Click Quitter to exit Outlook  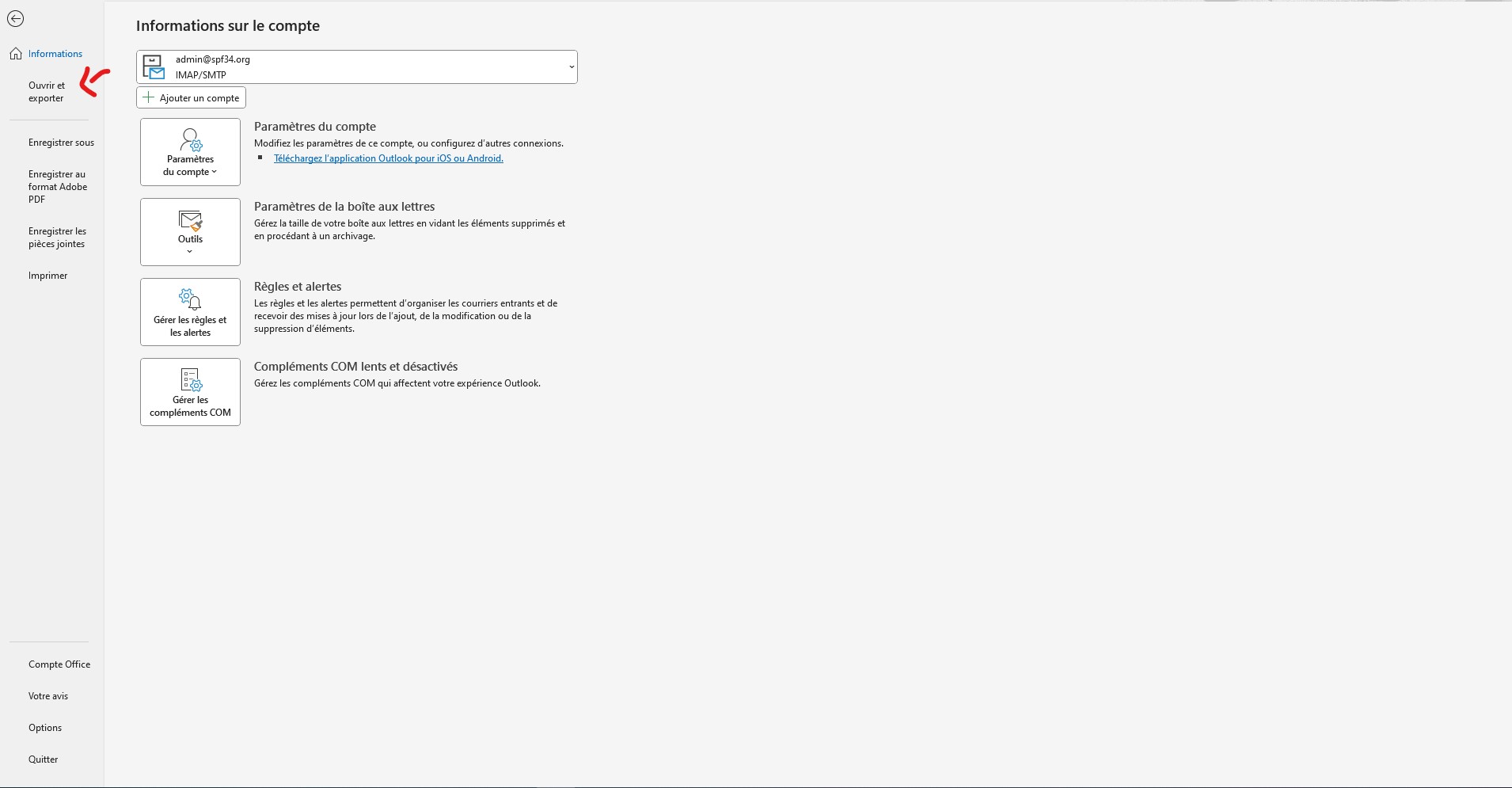coord(44,759)
